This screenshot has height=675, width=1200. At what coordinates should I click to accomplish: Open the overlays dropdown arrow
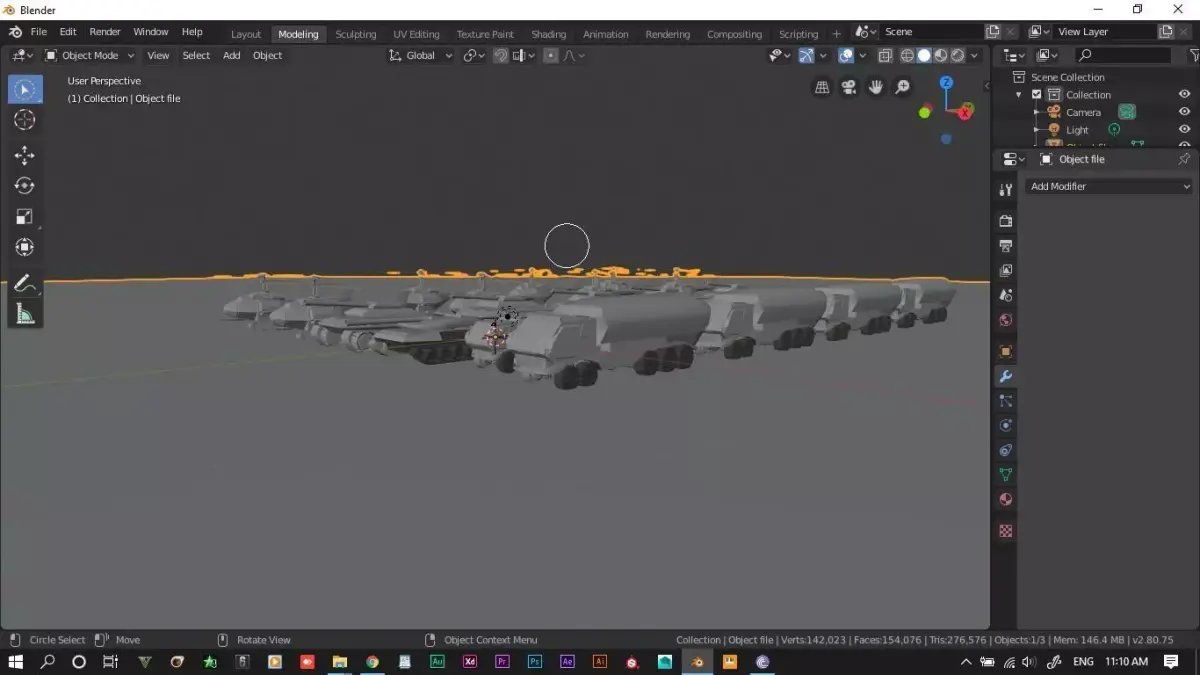[x=863, y=56]
